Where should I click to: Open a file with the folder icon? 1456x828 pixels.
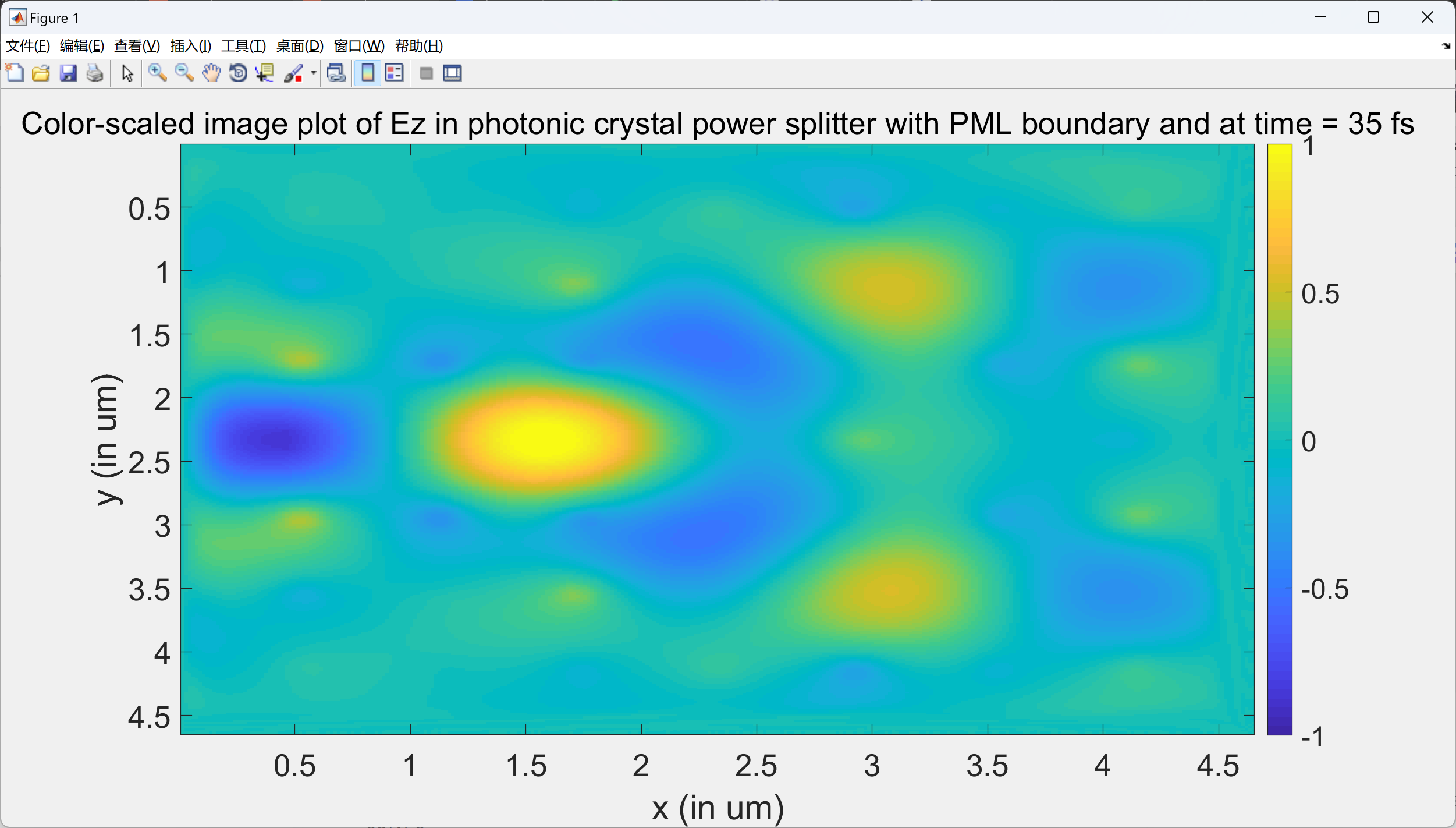[41, 73]
